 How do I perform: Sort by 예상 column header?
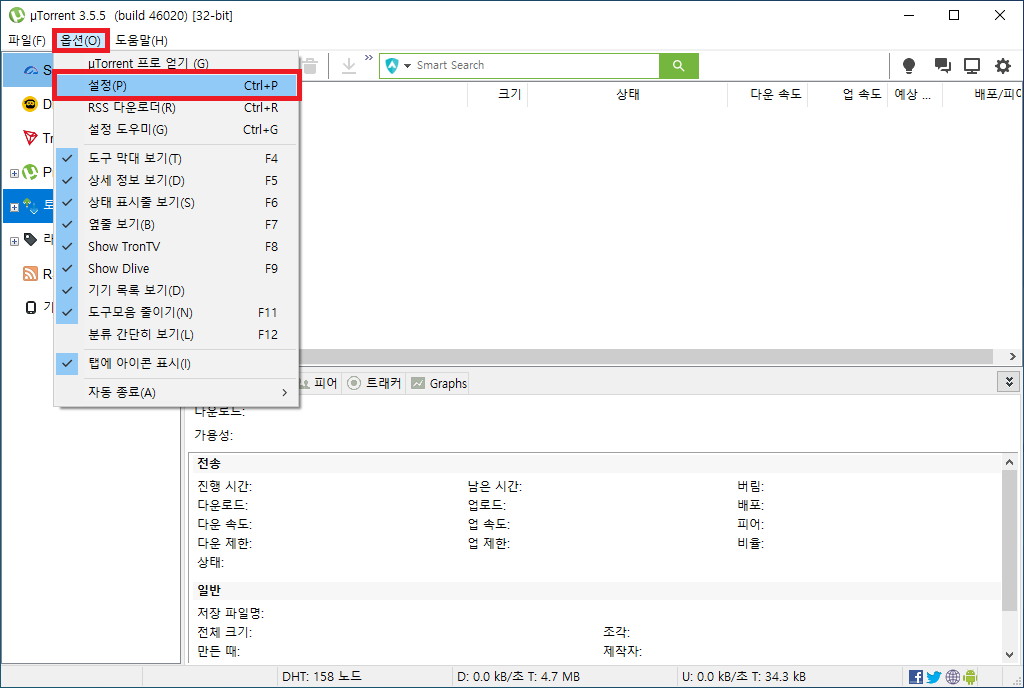point(915,94)
